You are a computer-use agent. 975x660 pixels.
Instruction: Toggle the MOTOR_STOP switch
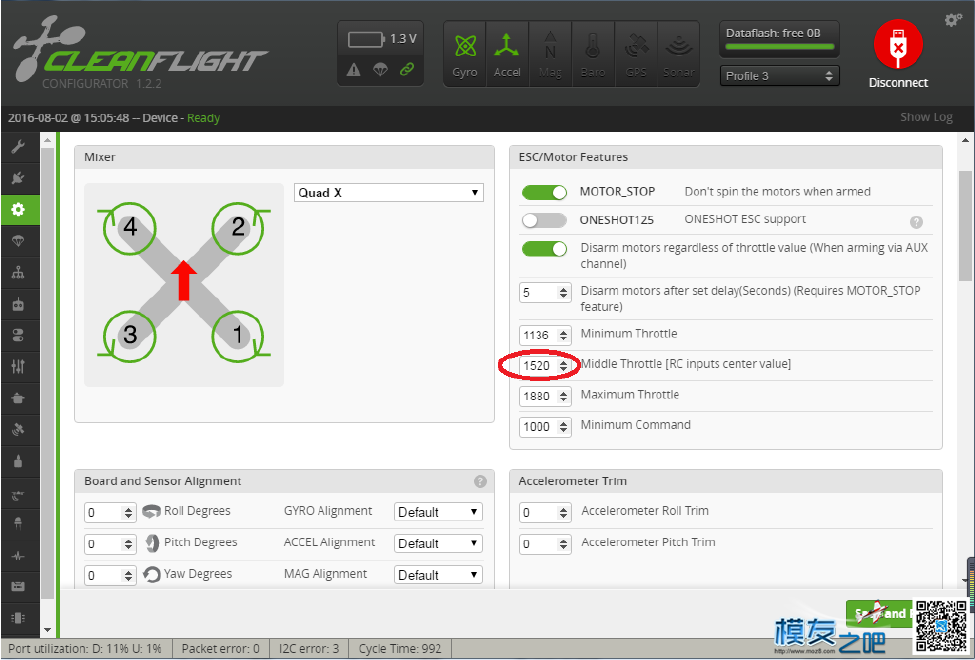[x=544, y=192]
